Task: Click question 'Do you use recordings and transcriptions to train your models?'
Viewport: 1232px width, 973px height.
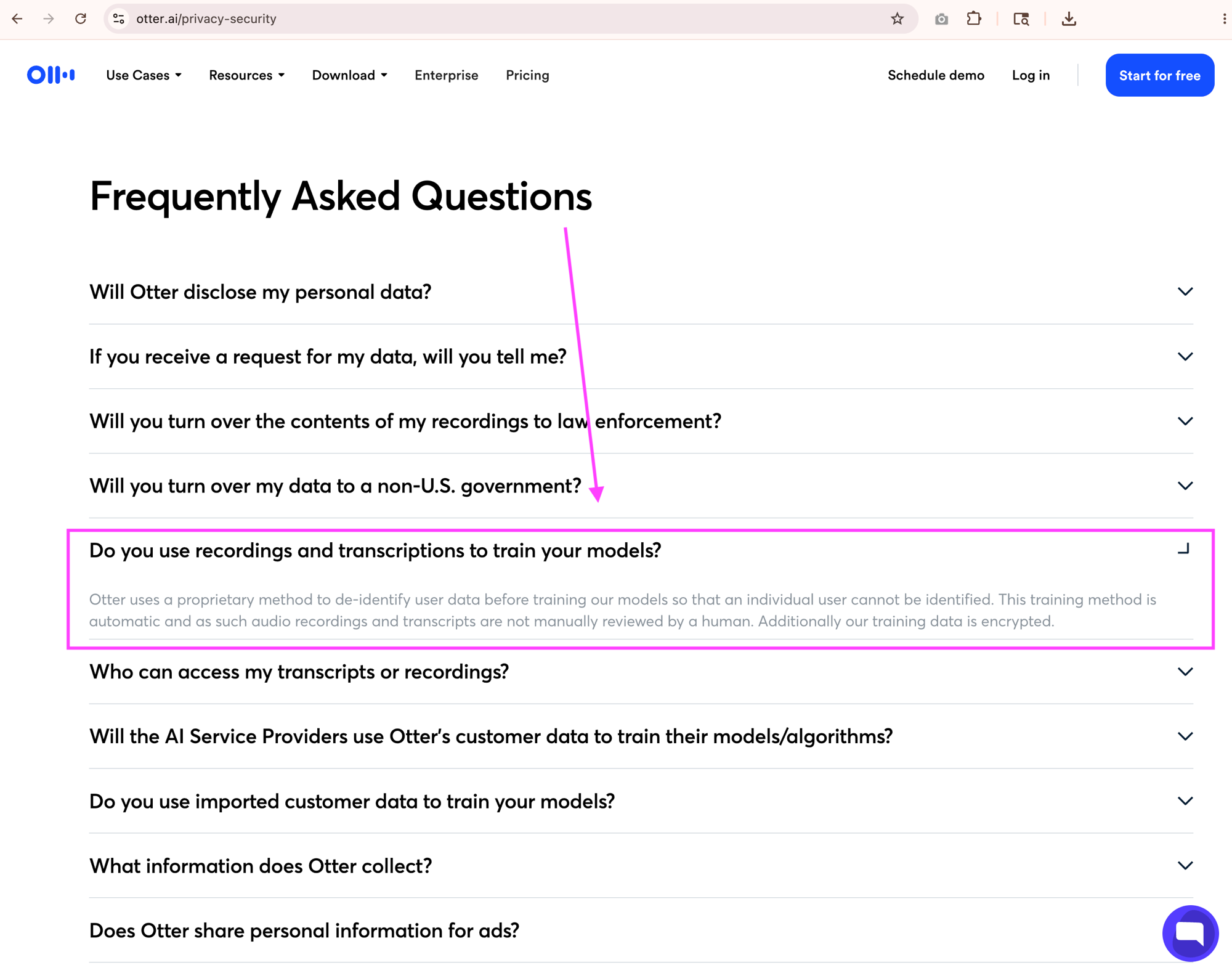Action: point(375,550)
